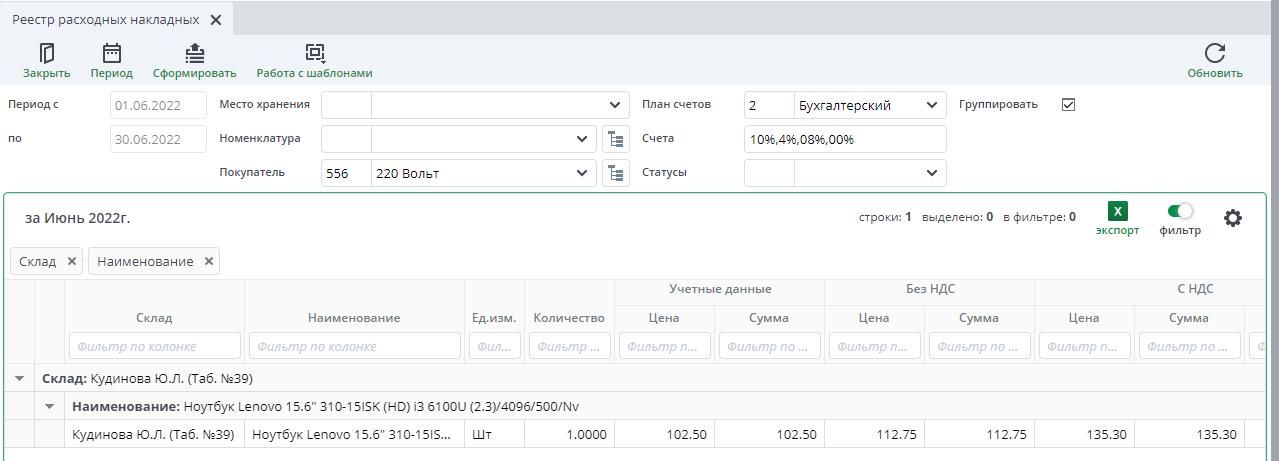Open table settings gear icon

(1233, 218)
